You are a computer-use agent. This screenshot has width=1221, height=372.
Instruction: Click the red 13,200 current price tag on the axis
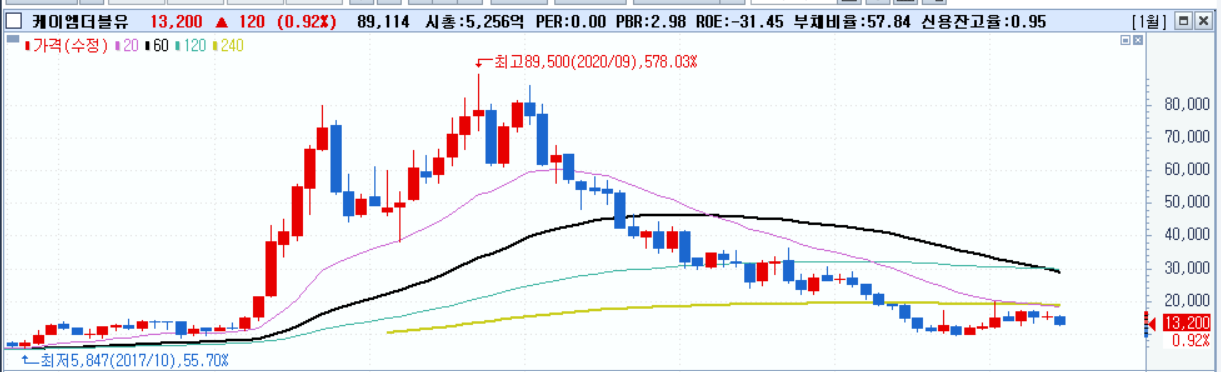point(1187,322)
